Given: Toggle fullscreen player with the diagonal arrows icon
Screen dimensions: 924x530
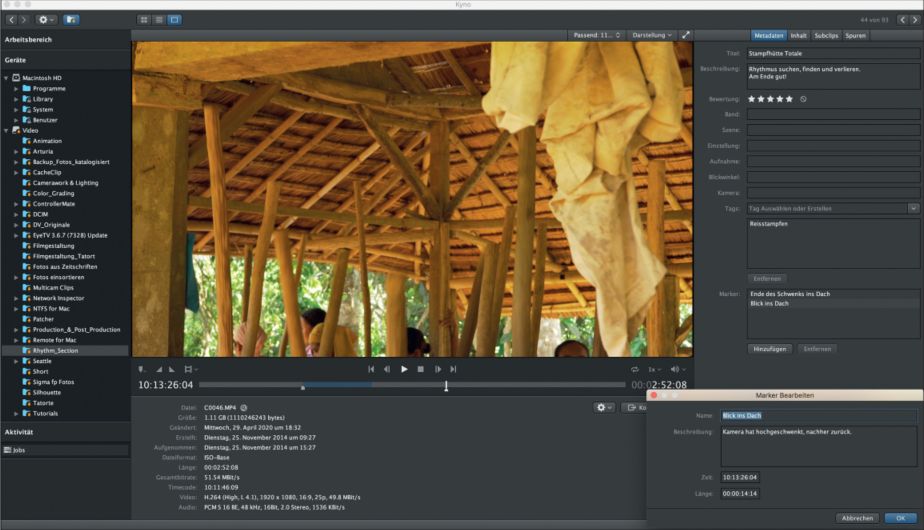Looking at the screenshot, I should (685, 35).
